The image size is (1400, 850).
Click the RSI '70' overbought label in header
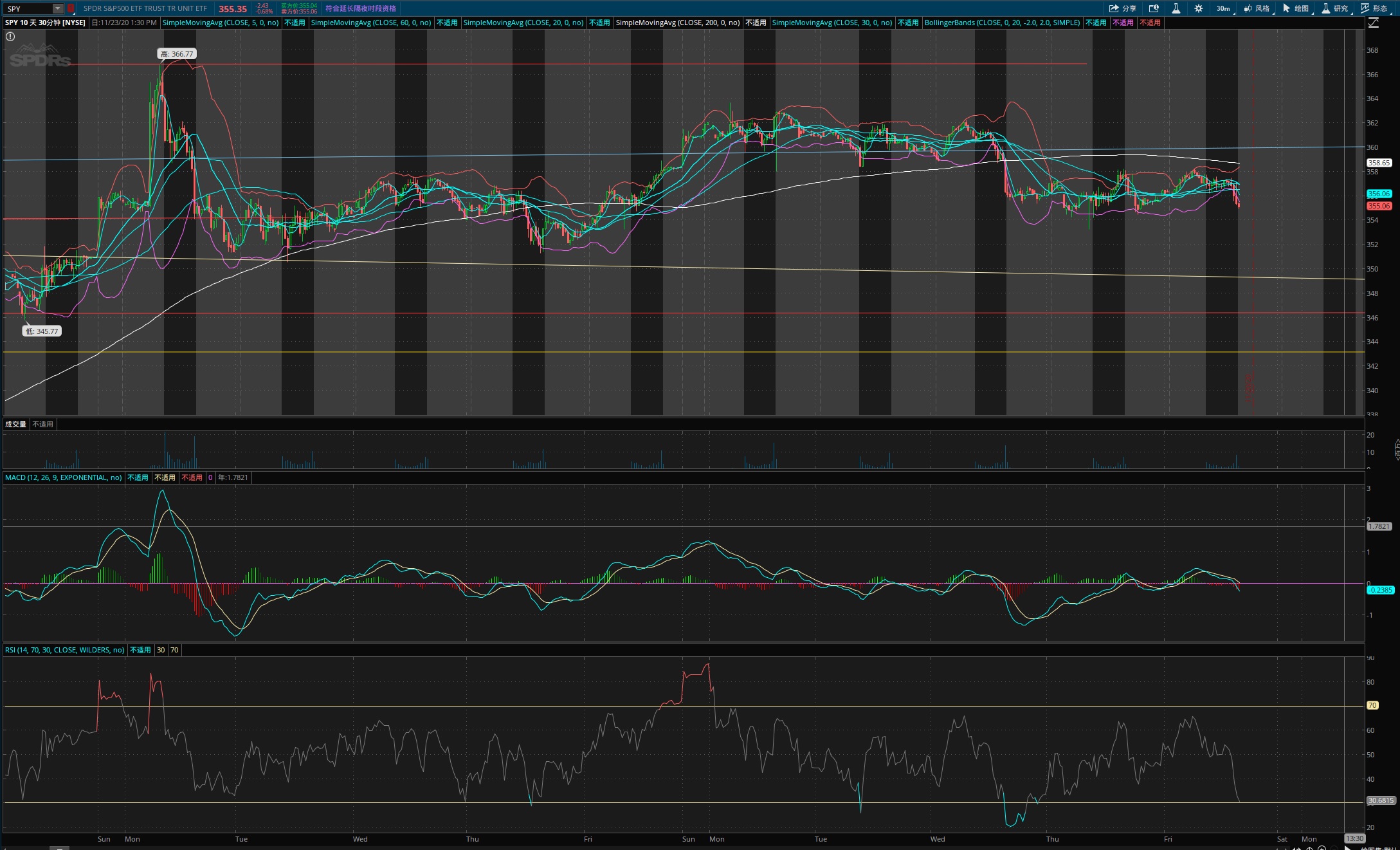click(x=174, y=650)
